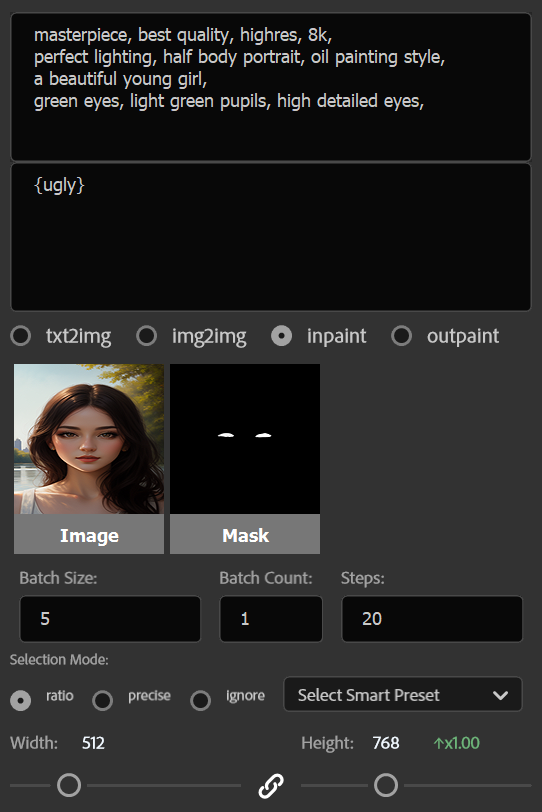Image resolution: width=542 pixels, height=812 pixels.
Task: Click into the negative prompt box with {ugly}
Action: coord(271,237)
